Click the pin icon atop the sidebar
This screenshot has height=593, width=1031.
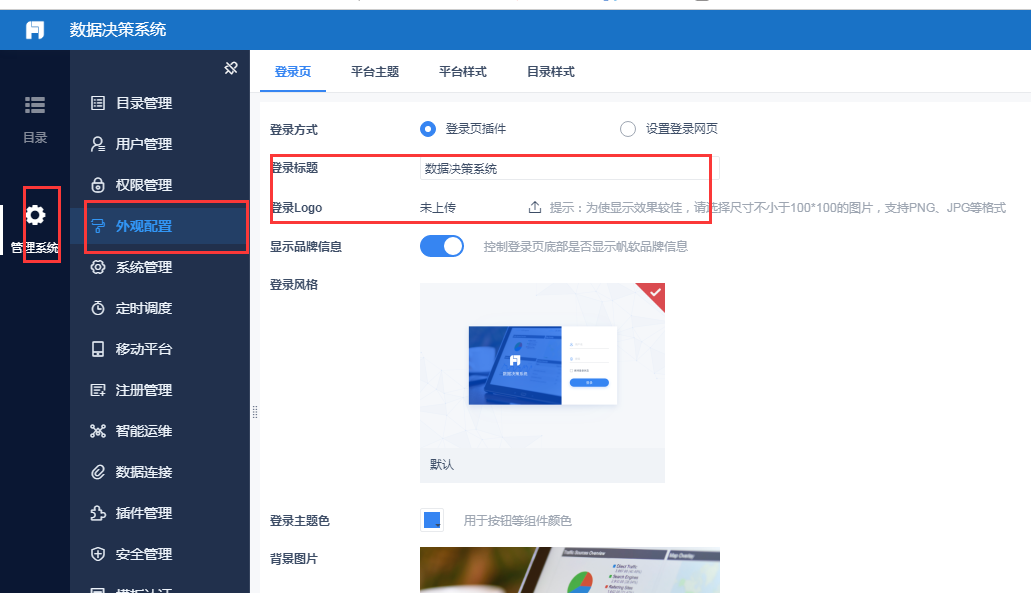[x=231, y=68]
